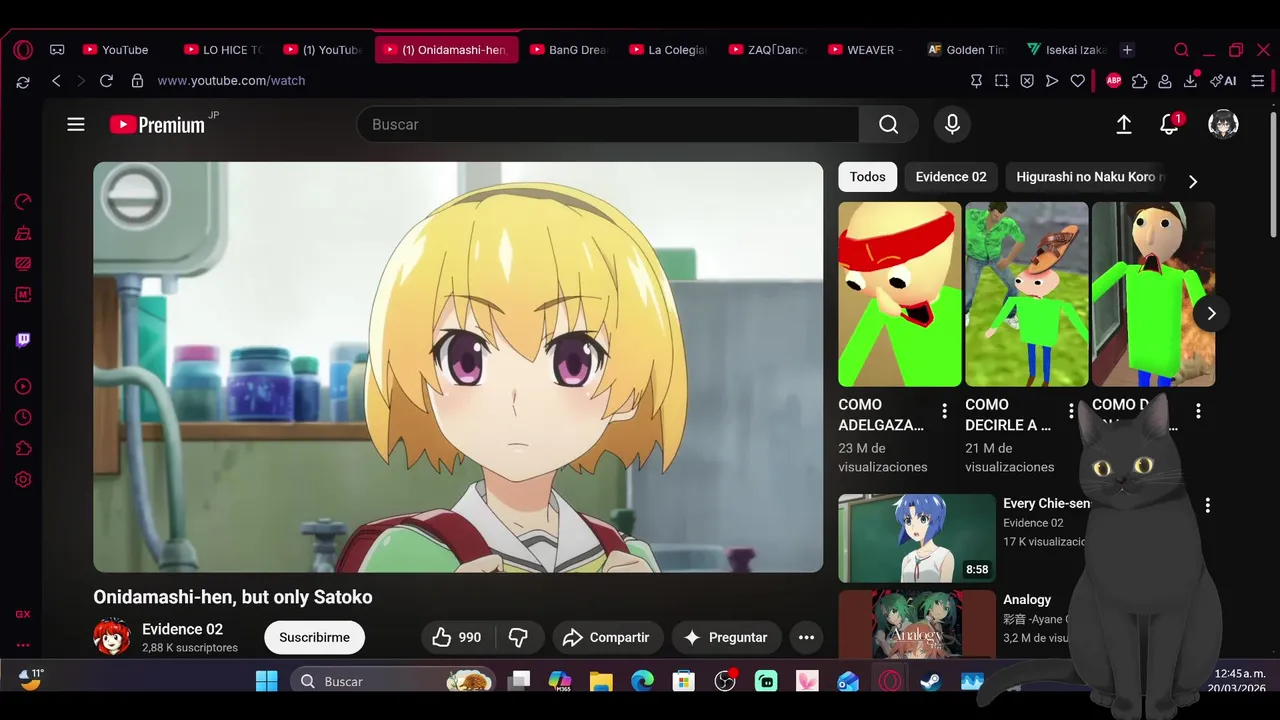Dislike the video thumbs-down button
This screenshot has height=720, width=1280.
point(519,637)
